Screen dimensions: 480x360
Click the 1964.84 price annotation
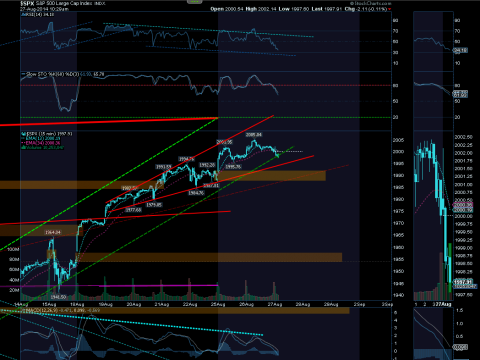53,232
